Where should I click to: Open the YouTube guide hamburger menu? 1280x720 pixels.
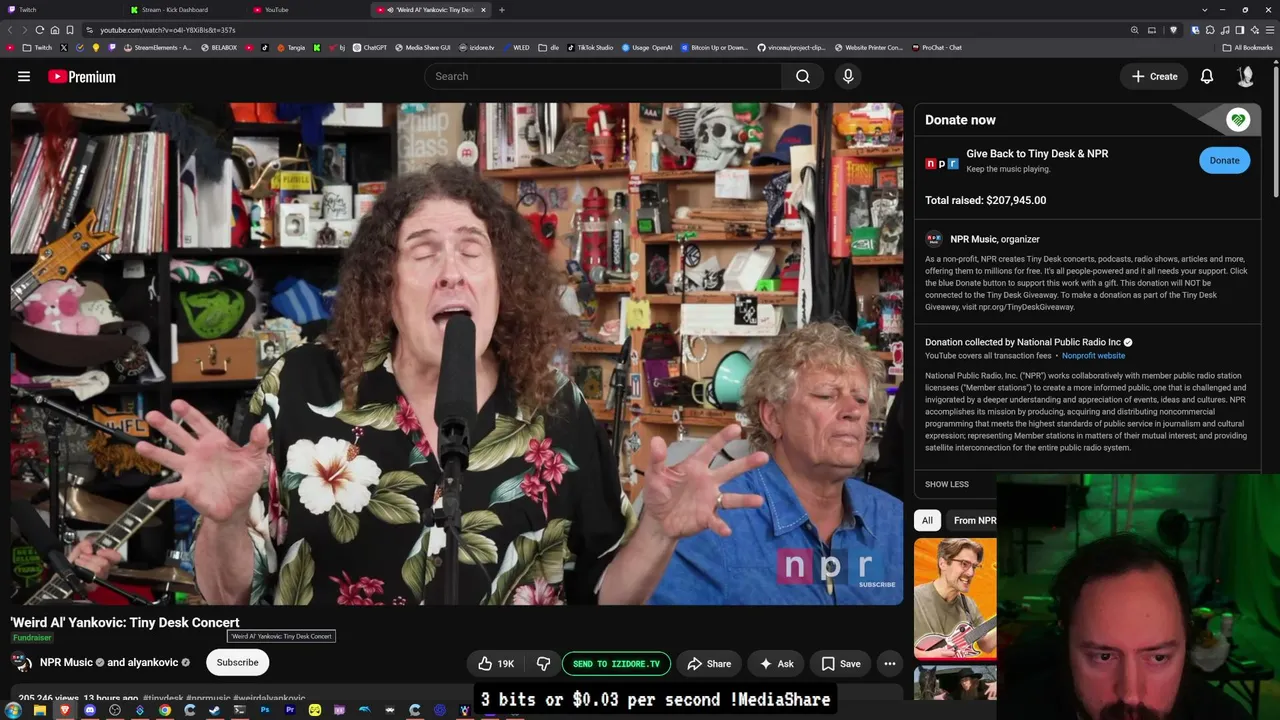24,76
